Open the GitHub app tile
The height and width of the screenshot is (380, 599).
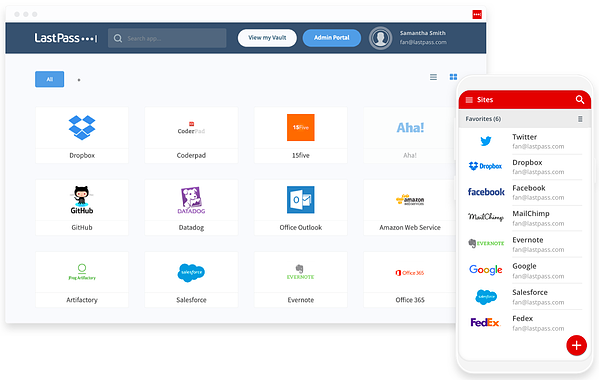[x=82, y=207]
